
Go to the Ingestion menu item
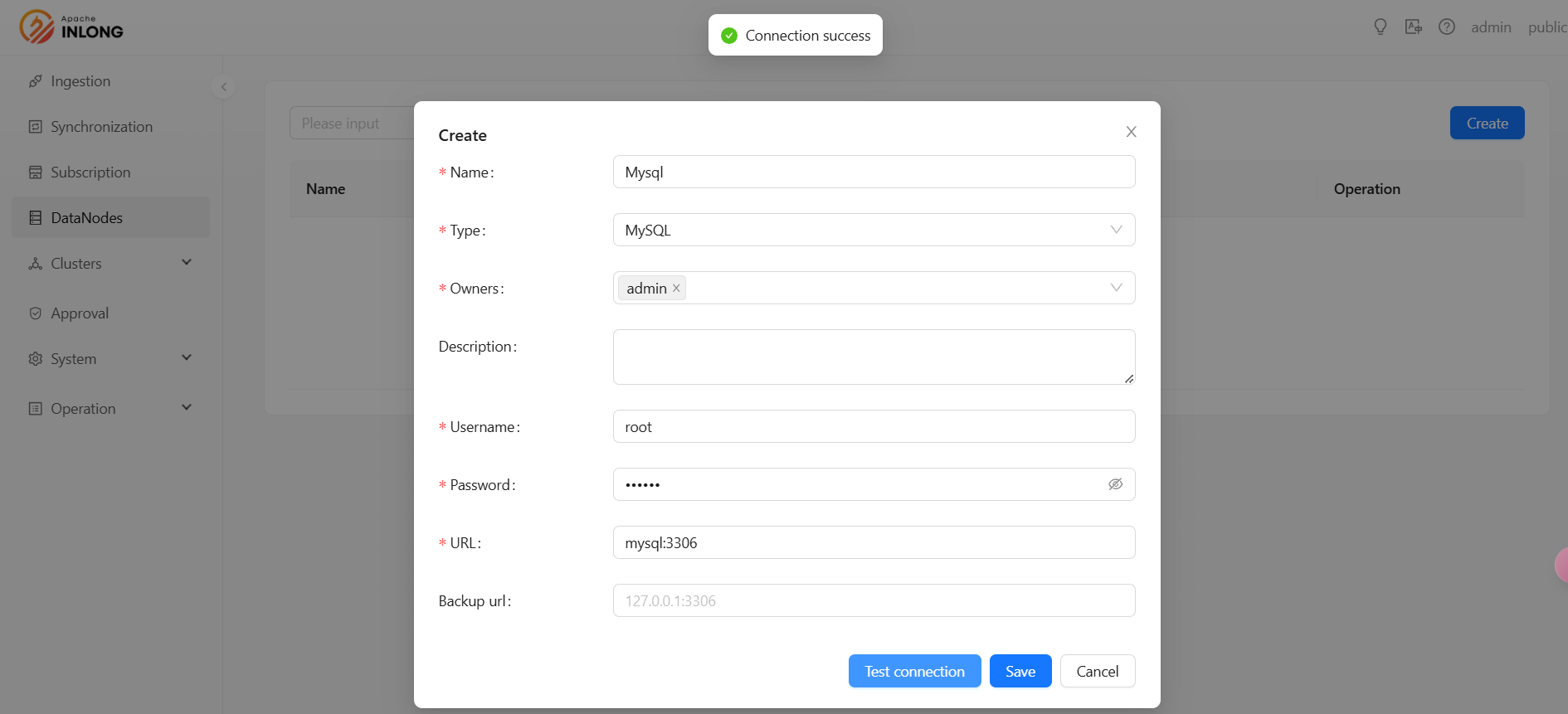point(80,81)
